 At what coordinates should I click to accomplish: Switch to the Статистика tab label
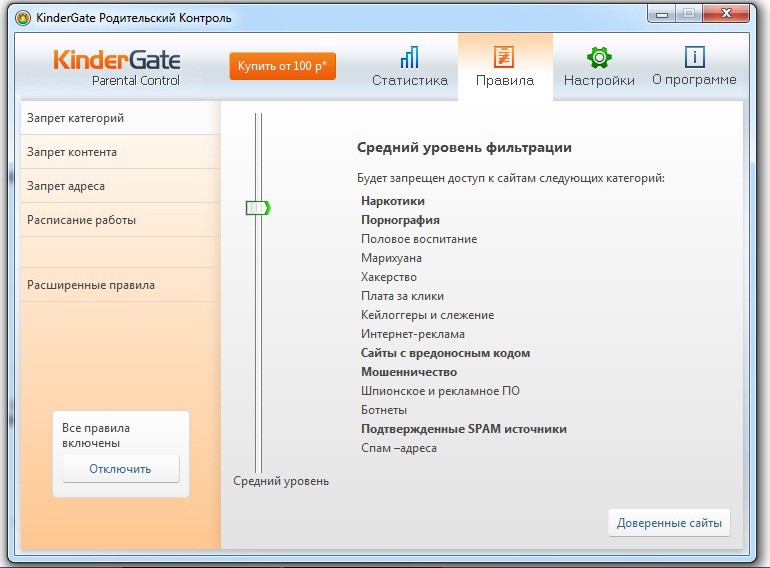(x=409, y=81)
